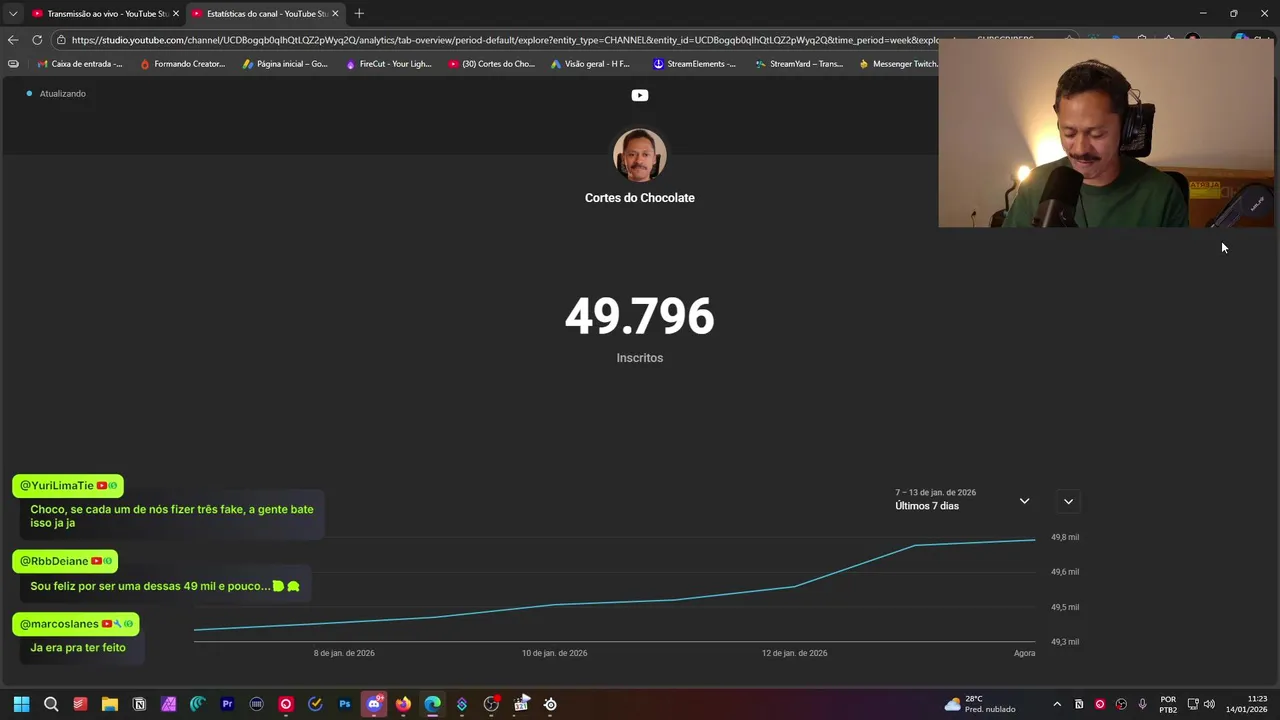Open the TickTick checkmark taskbar icon
This screenshot has height=720, width=1280.
click(x=315, y=704)
